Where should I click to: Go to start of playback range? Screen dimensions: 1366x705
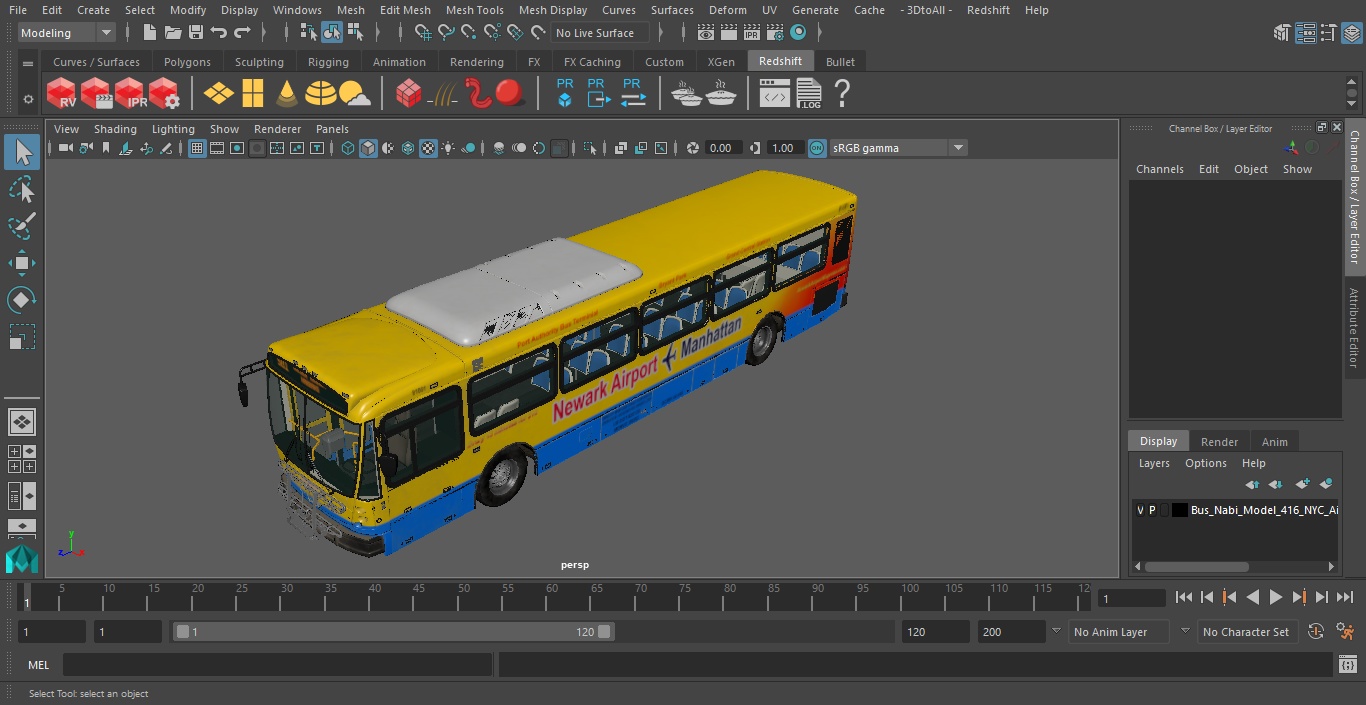pos(1184,597)
